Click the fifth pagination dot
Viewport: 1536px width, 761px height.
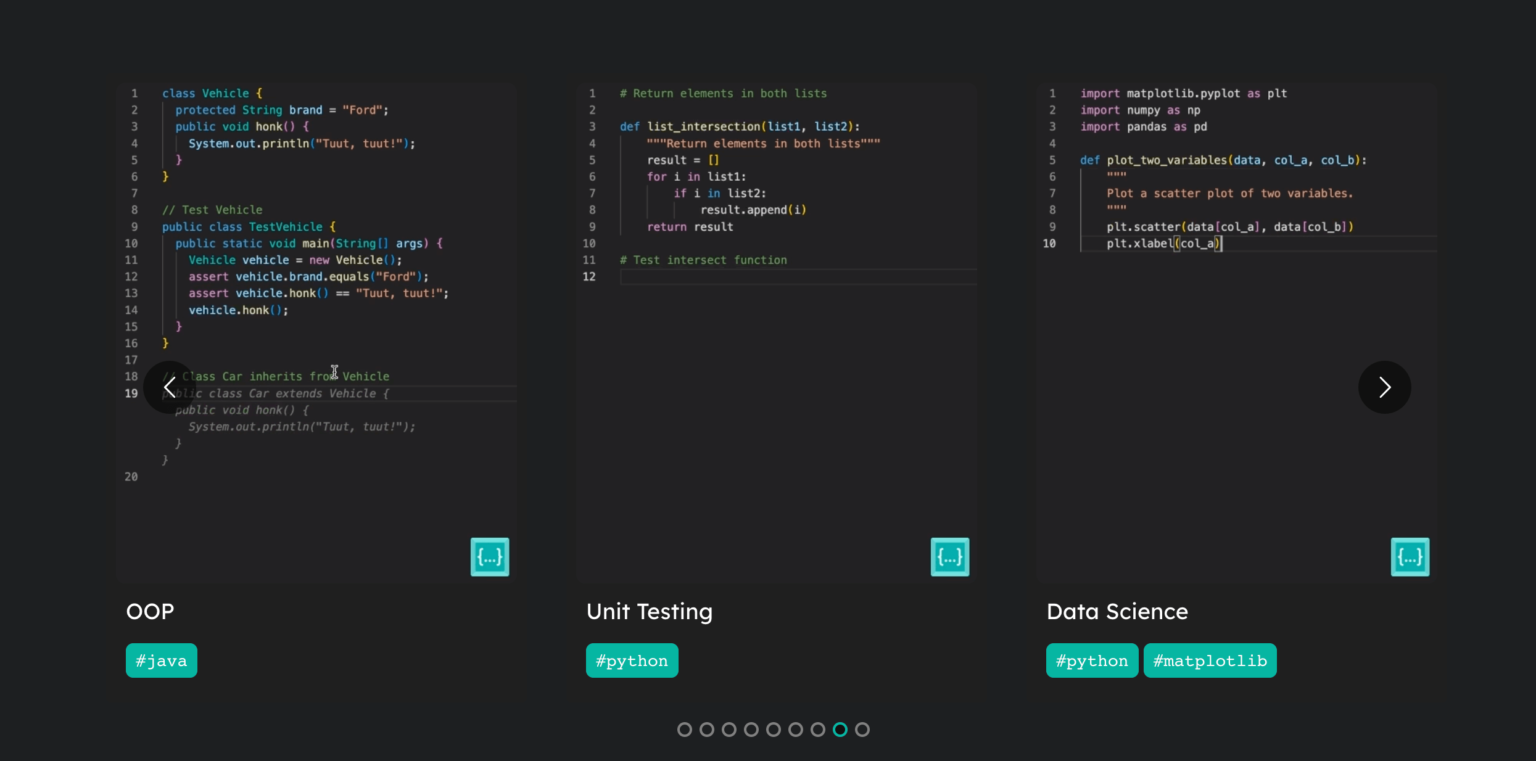[x=773, y=729]
